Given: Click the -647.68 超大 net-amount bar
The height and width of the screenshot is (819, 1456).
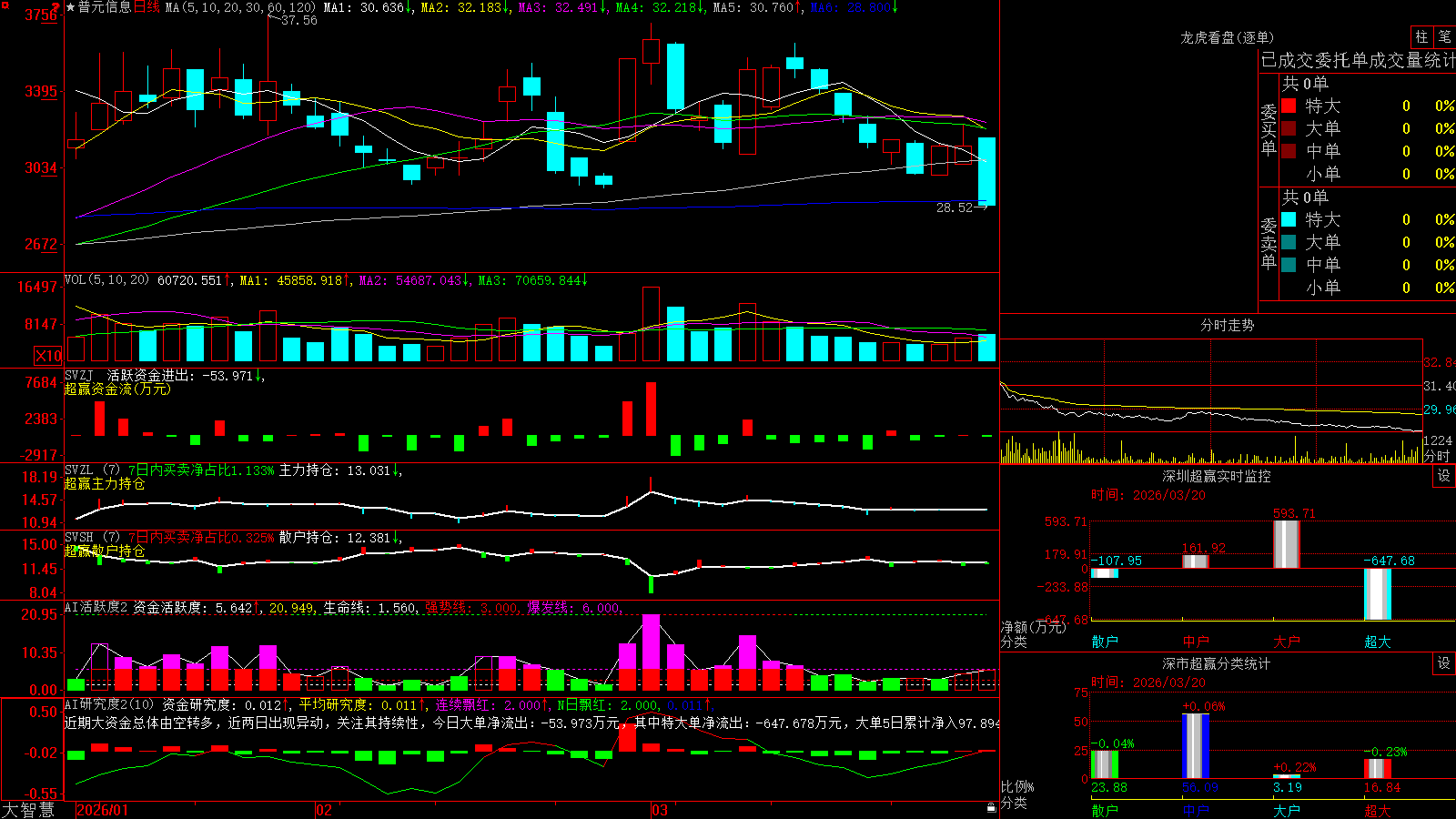Looking at the screenshot, I should pyautogui.click(x=1378, y=594).
